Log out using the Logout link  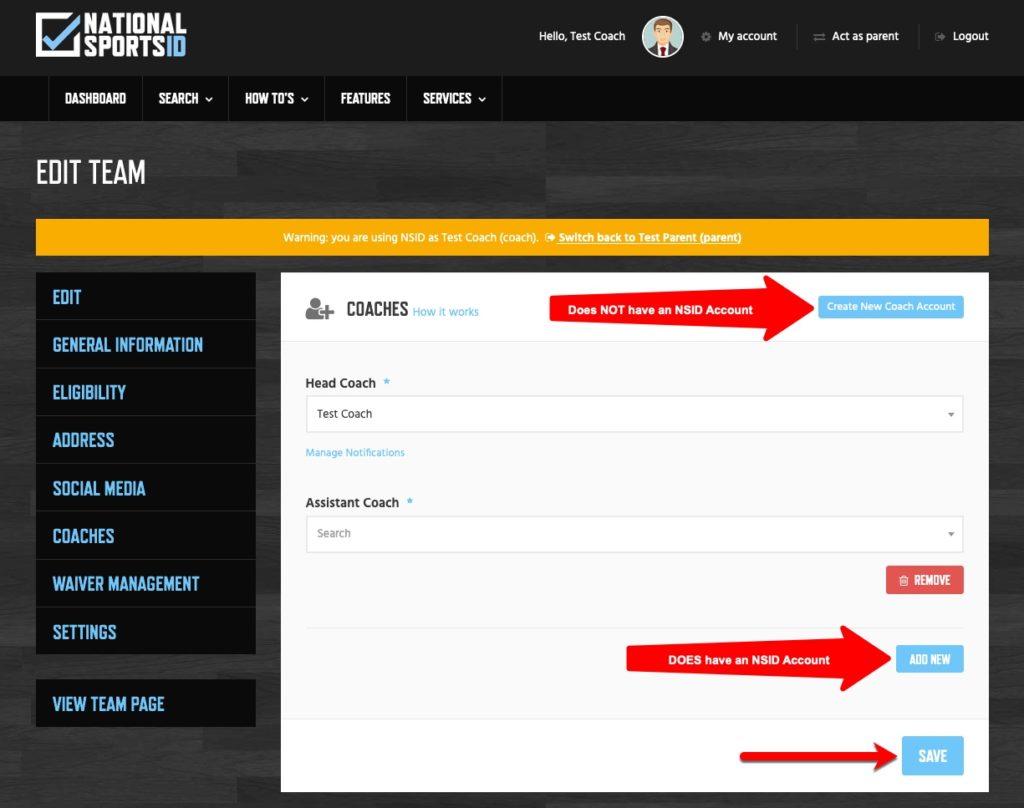970,37
